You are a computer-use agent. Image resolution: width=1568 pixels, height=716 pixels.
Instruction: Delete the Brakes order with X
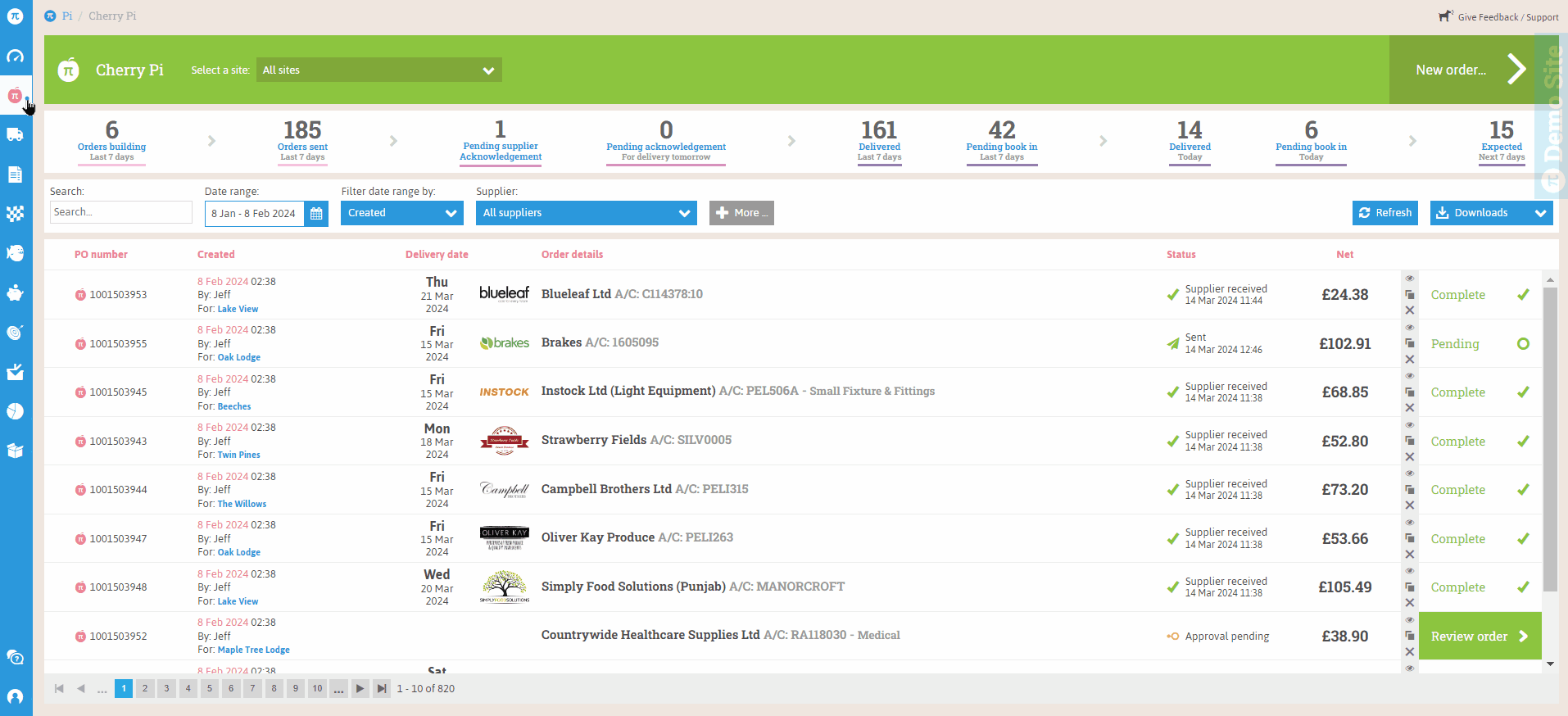tap(1410, 359)
